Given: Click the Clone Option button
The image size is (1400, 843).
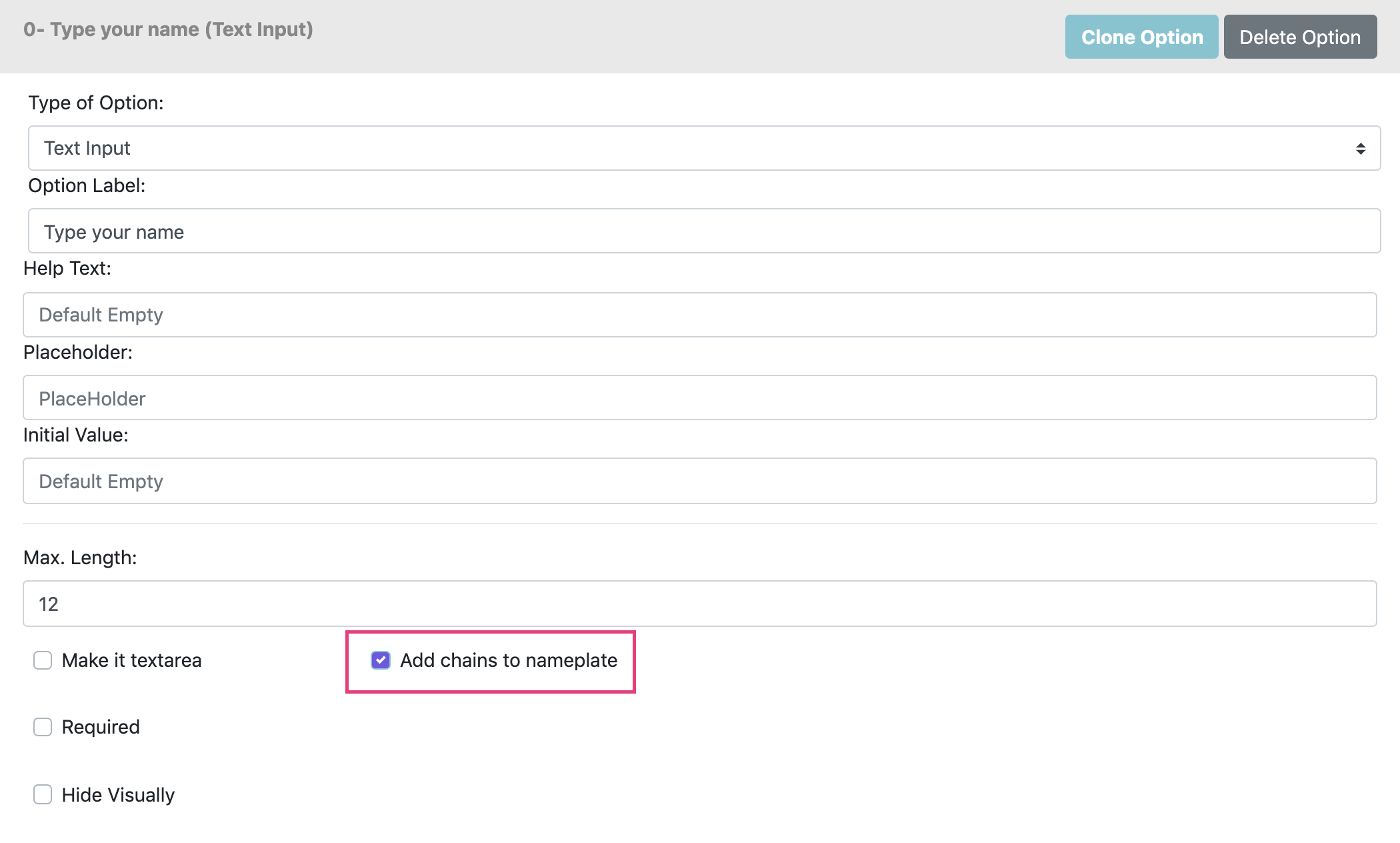Looking at the screenshot, I should point(1141,37).
